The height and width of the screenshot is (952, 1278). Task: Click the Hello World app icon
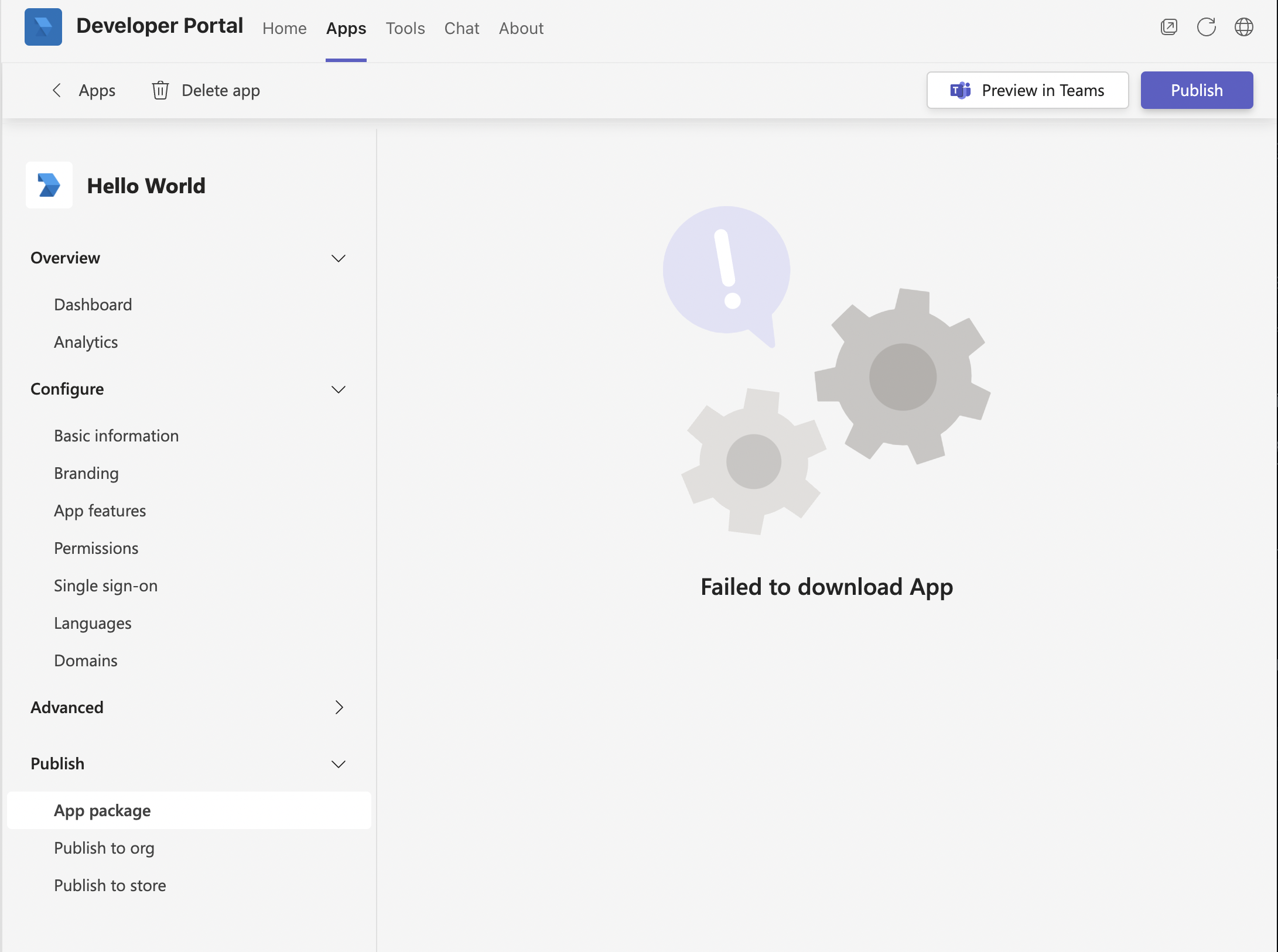[49, 185]
